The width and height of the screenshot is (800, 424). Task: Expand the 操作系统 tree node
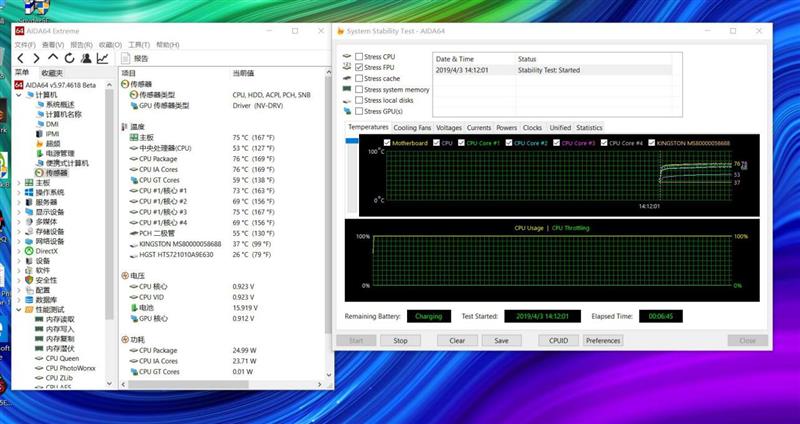pos(19,192)
